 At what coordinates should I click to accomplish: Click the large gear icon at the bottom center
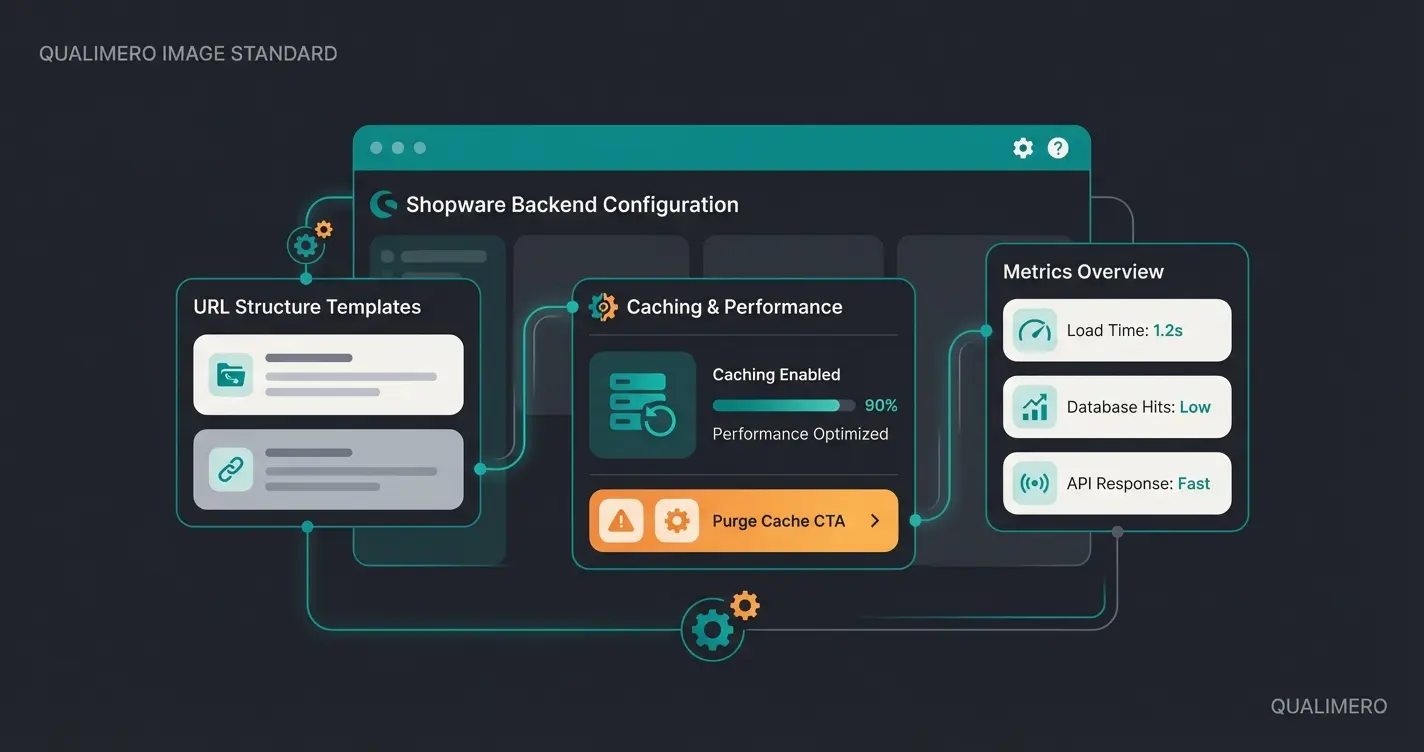click(x=712, y=628)
